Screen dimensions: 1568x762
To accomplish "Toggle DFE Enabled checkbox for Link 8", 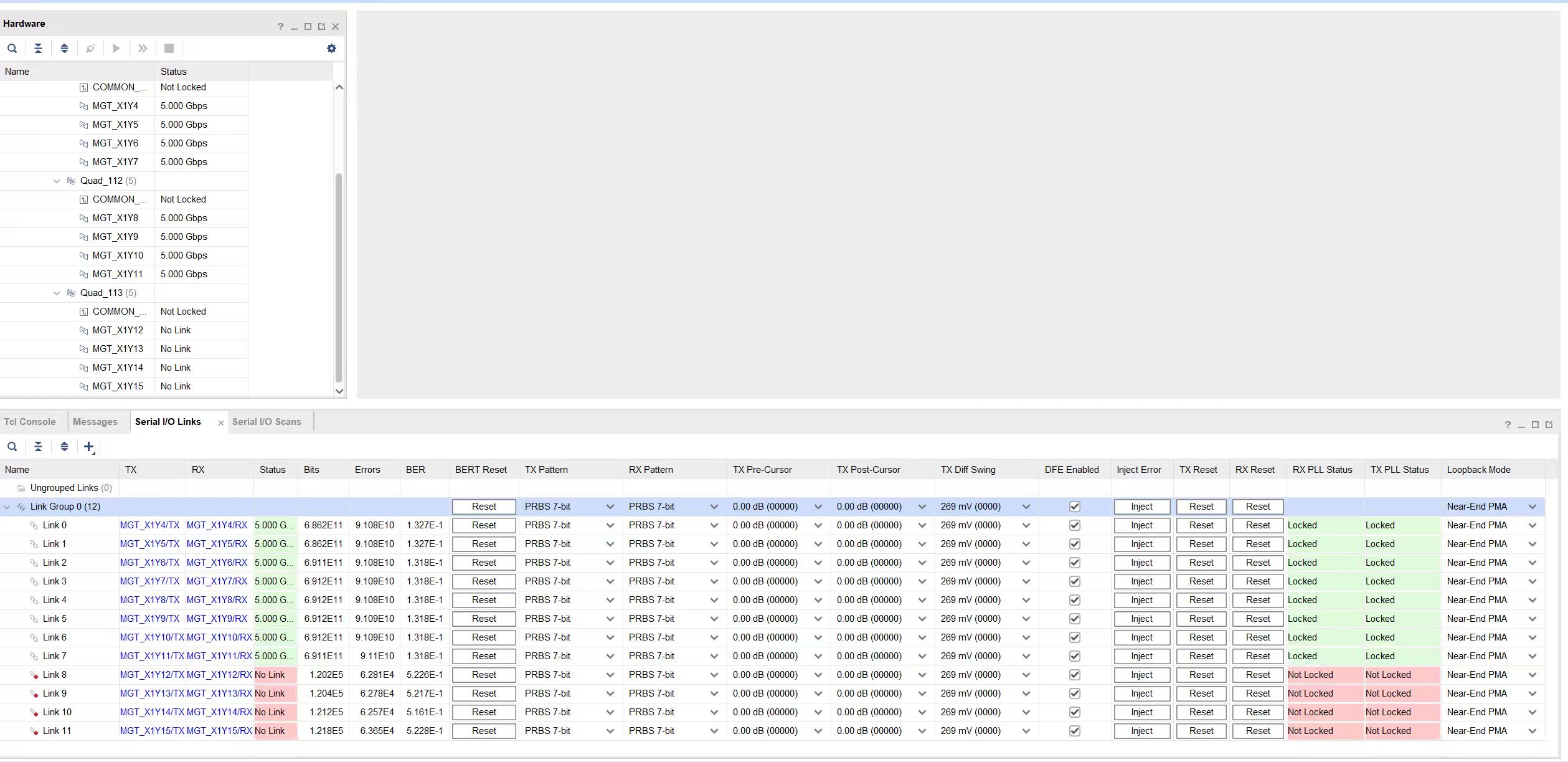I will tap(1074, 675).
